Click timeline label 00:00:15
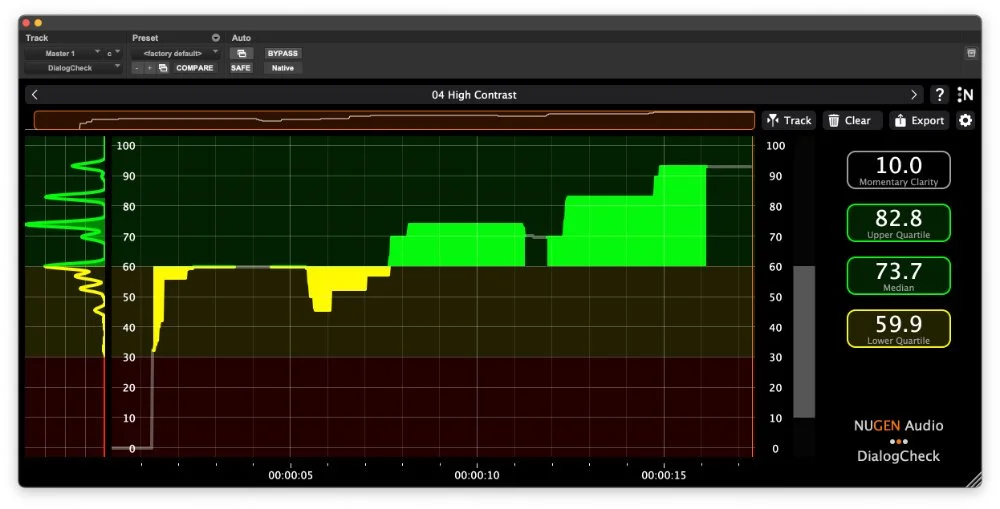Screen dimensions: 1000x509 coord(664,475)
